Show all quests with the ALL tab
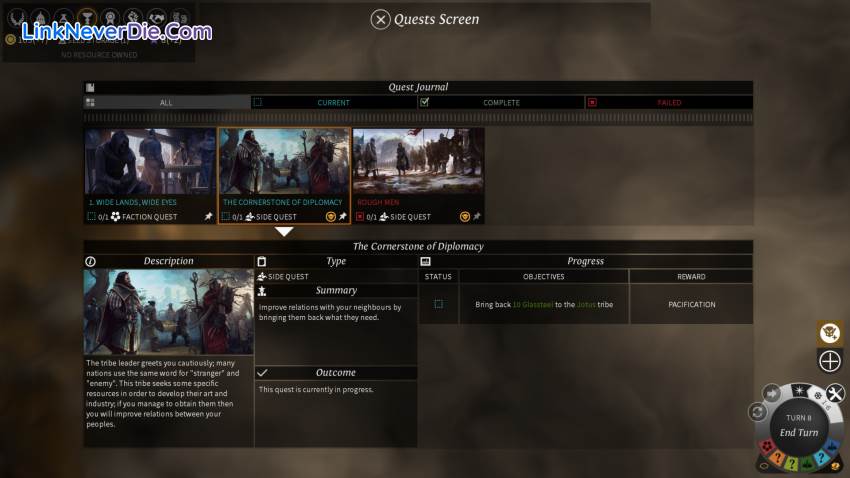 (x=167, y=102)
